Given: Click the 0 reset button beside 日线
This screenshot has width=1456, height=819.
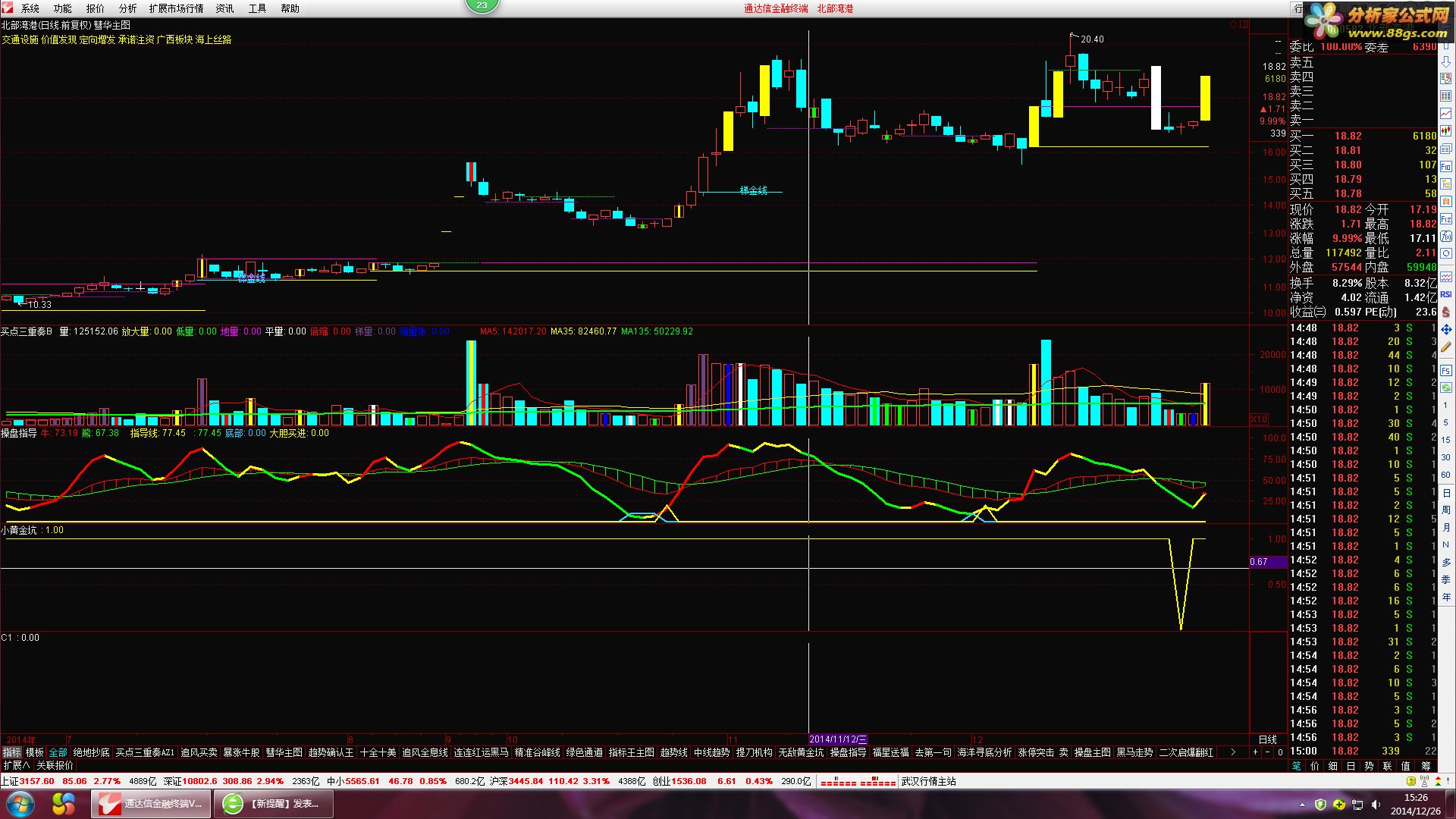Looking at the screenshot, I should coord(1280,752).
